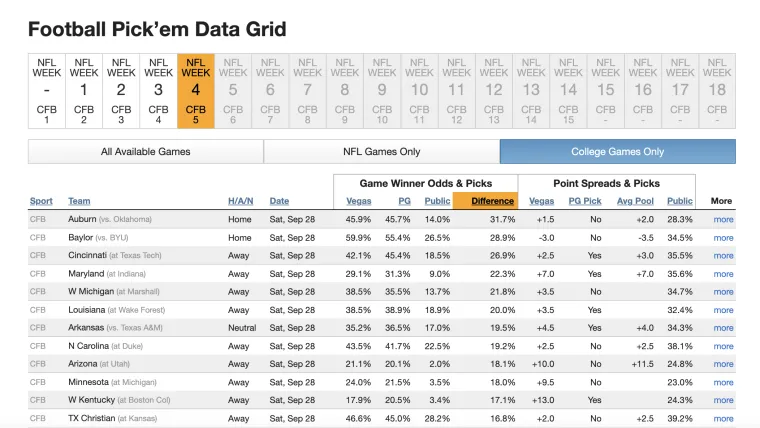Image resolution: width=760 pixels, height=428 pixels.
Task: Sort table by Difference column
Action: [484, 201]
